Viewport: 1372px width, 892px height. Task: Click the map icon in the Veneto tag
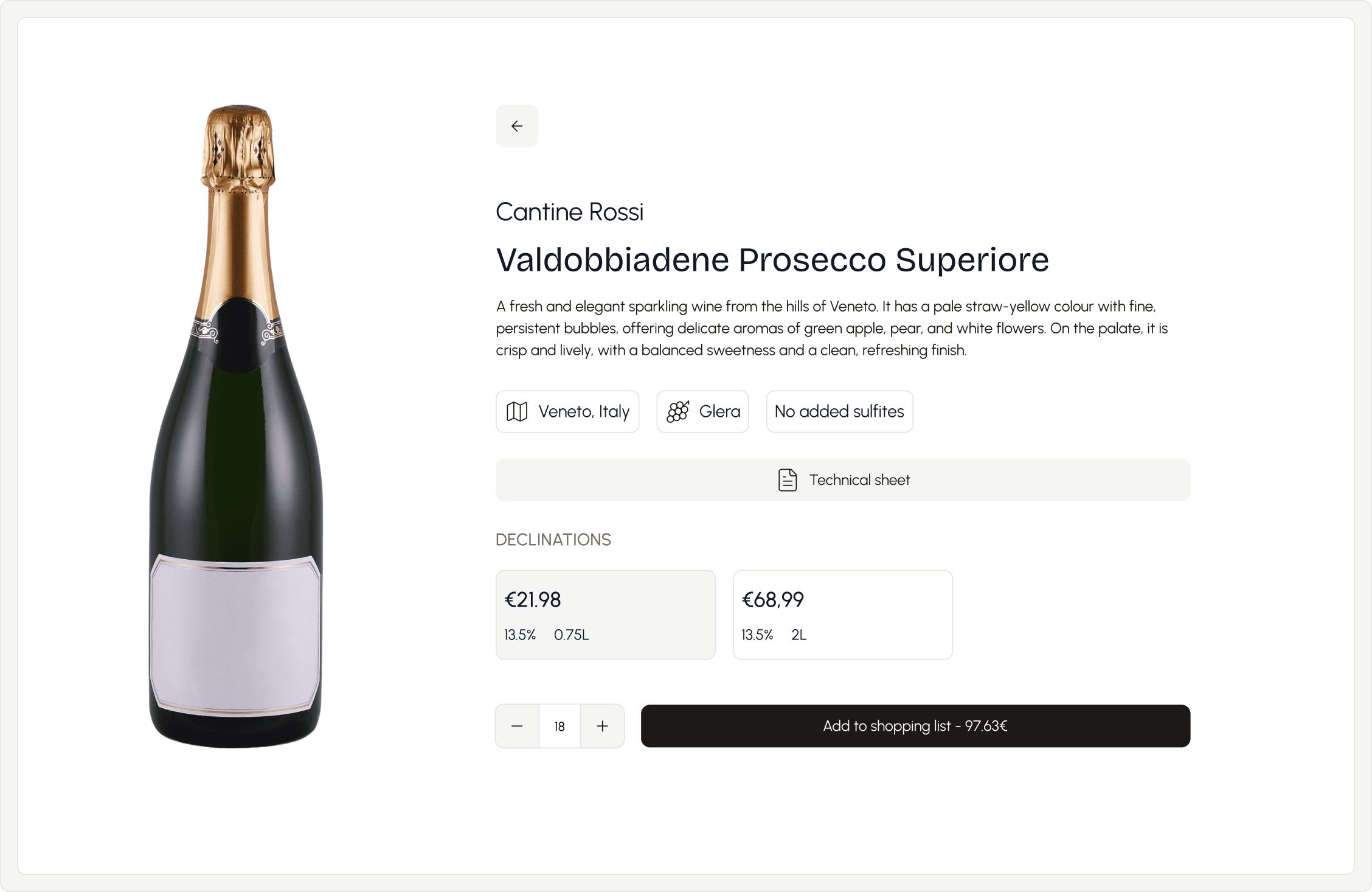click(518, 411)
